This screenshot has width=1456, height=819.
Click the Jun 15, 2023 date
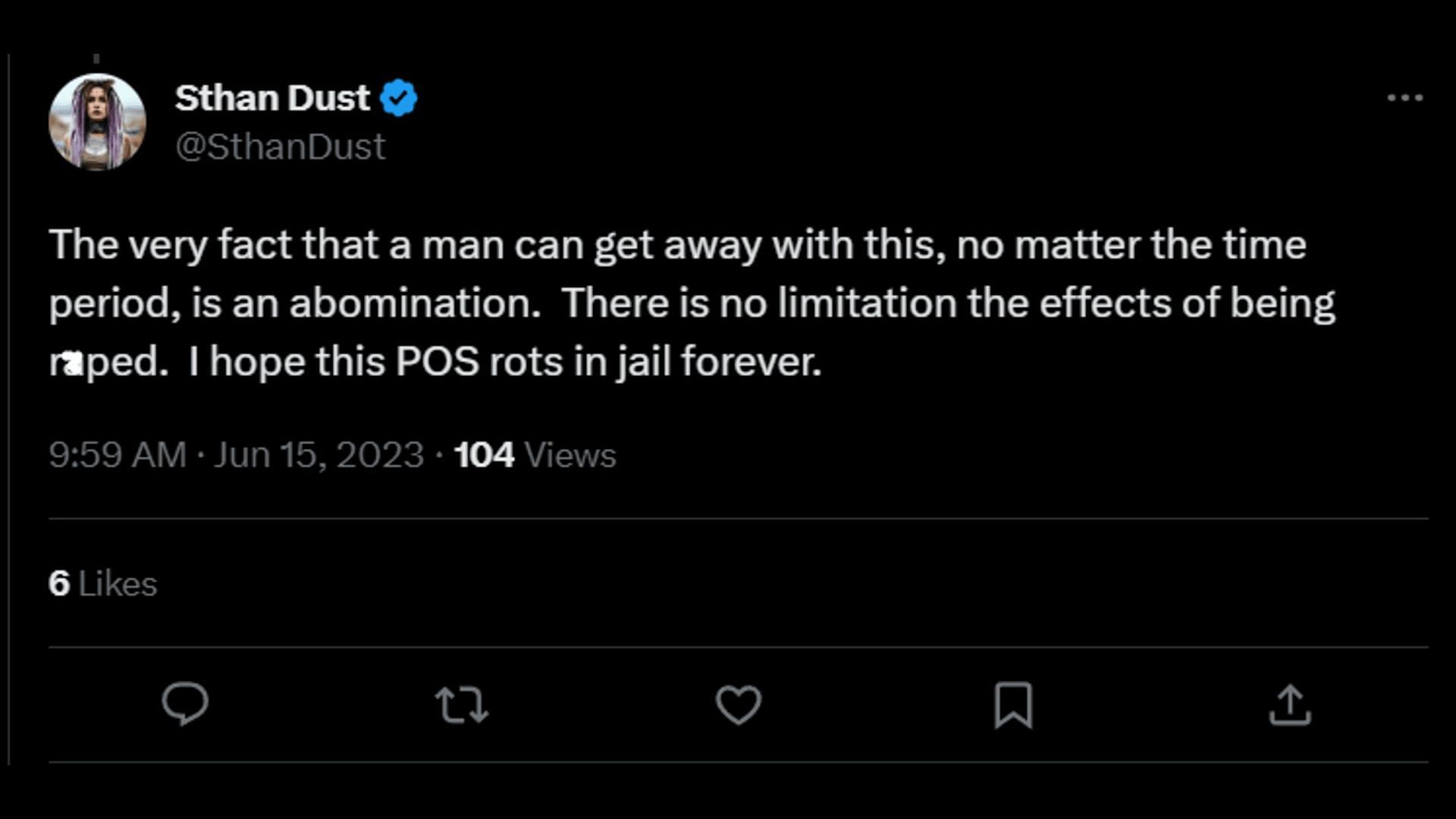(x=318, y=455)
